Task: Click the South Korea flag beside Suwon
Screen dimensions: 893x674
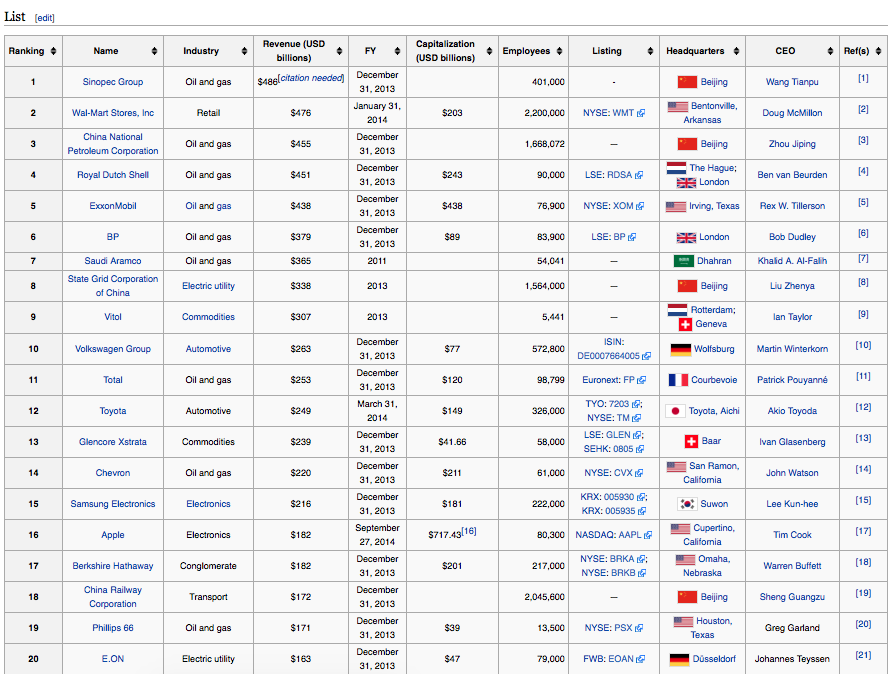Action: [x=687, y=504]
